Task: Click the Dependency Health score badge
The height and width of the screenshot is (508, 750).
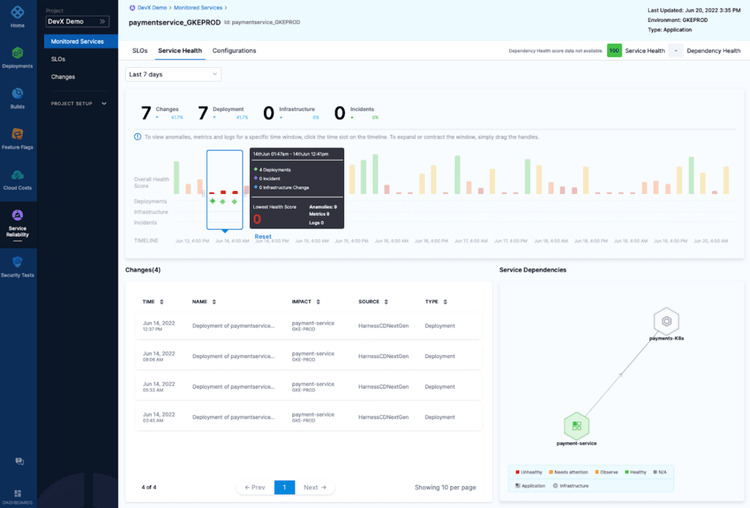Action: pos(675,50)
